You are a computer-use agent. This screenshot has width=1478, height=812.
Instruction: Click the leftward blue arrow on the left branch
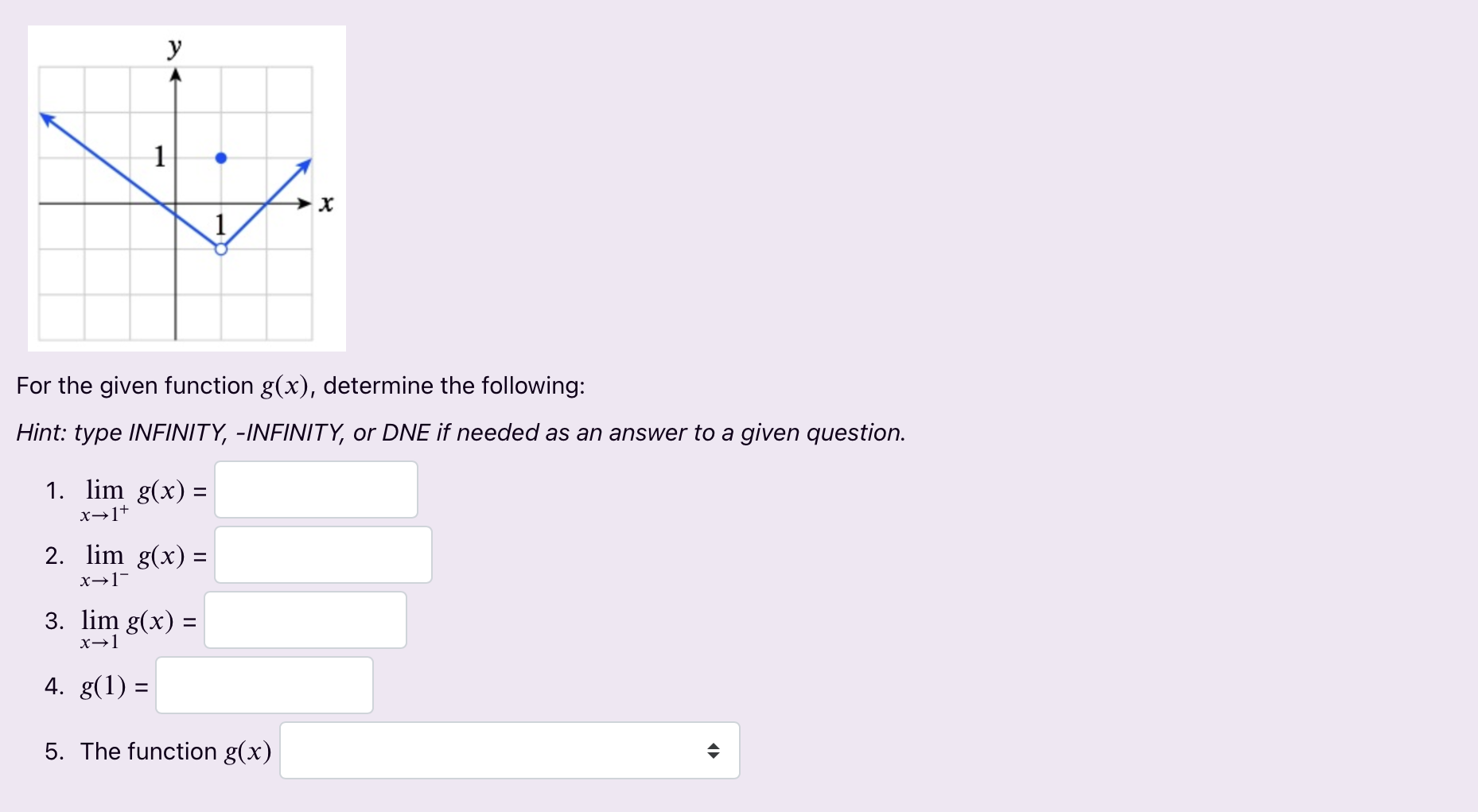click(x=46, y=118)
